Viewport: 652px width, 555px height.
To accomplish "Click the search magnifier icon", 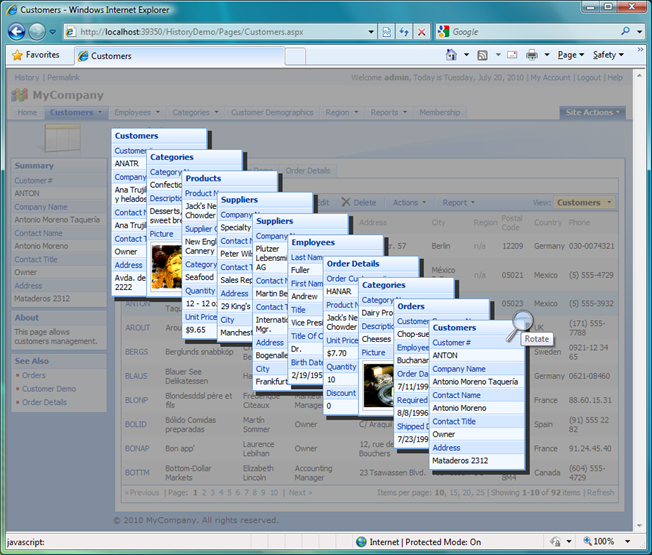I will tap(625, 31).
